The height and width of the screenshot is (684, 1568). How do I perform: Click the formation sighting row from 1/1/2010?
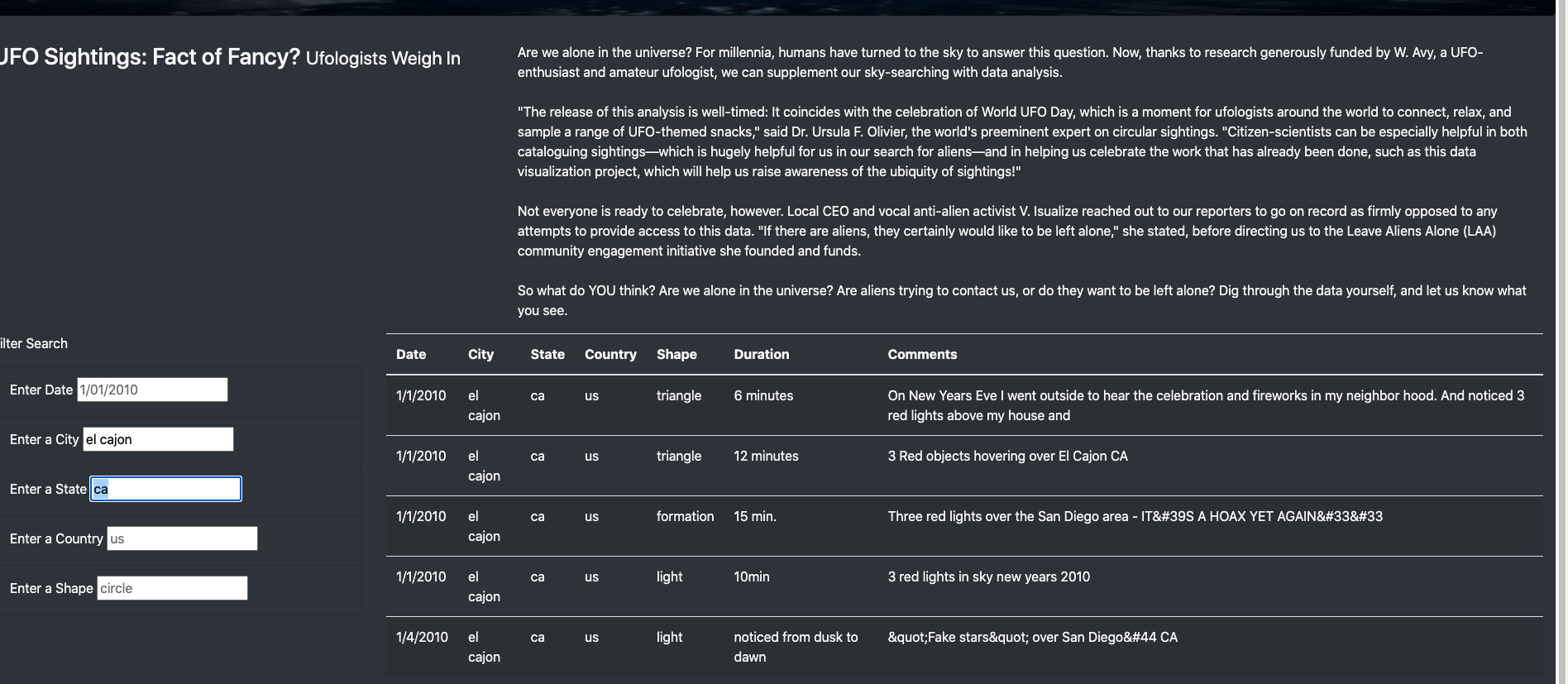click(827, 526)
